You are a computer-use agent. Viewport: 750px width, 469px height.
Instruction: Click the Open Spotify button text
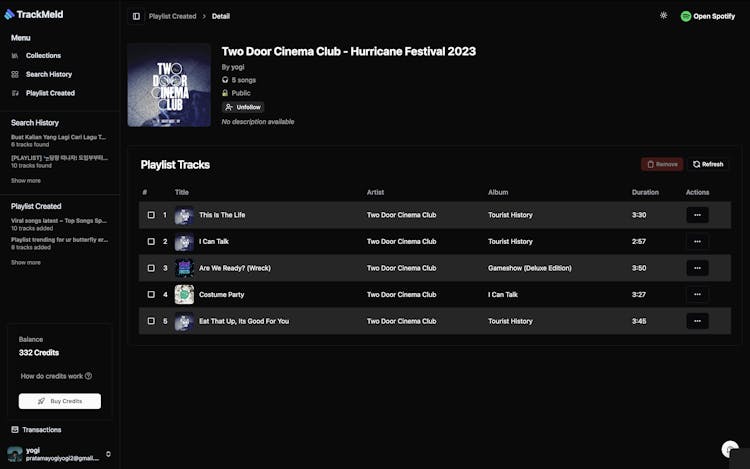pyautogui.click(x=714, y=16)
